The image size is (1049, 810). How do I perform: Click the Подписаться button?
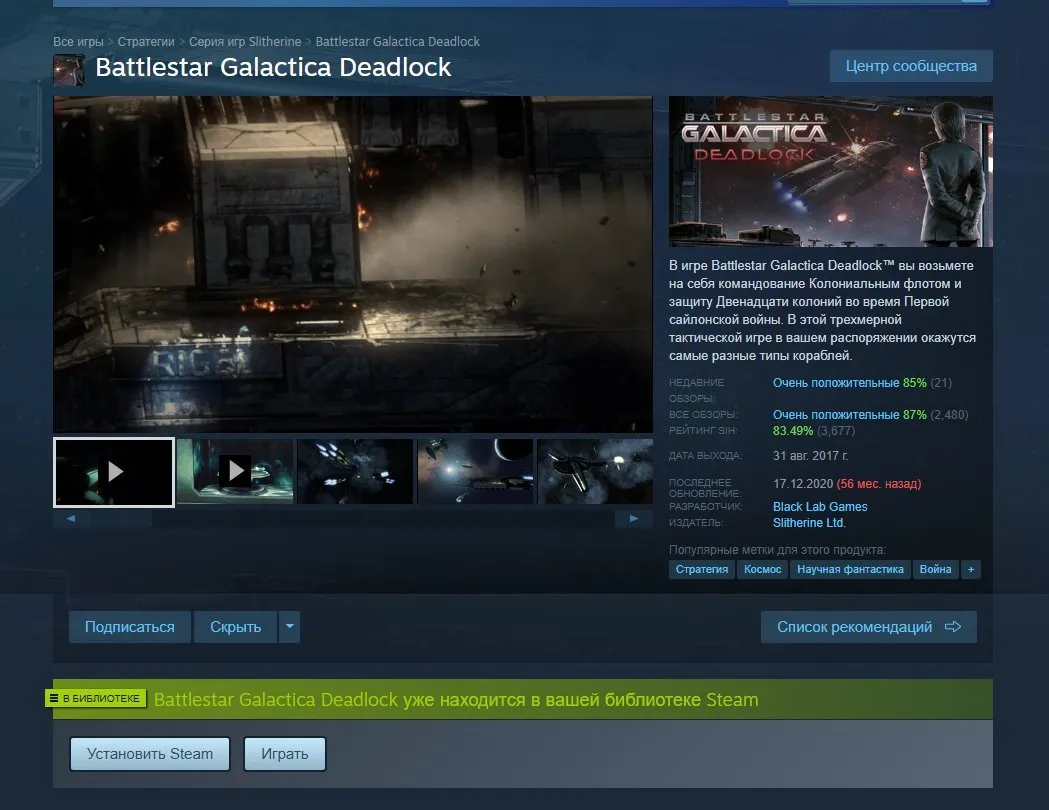pos(130,627)
